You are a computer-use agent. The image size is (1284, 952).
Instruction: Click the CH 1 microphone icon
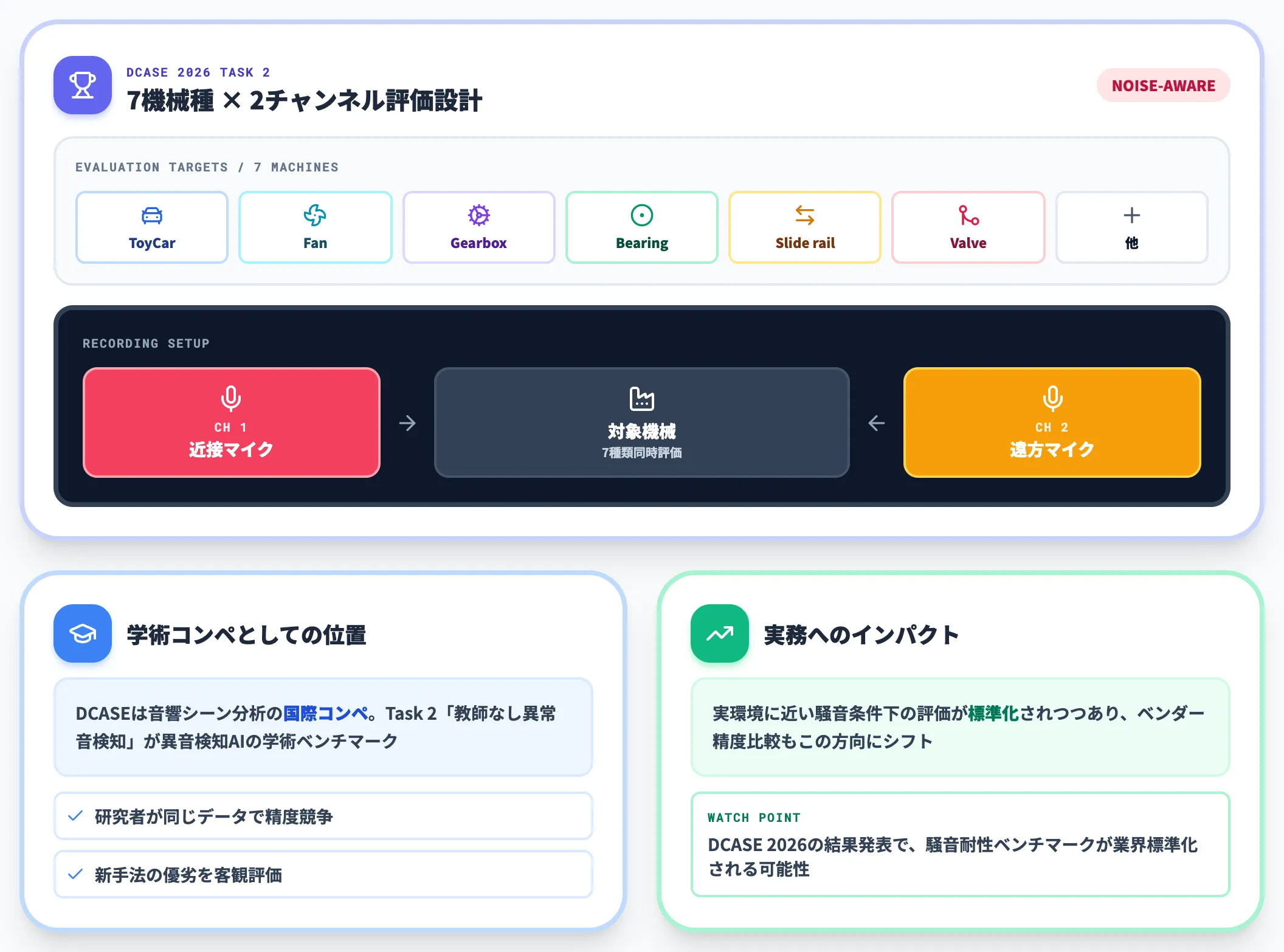point(231,399)
